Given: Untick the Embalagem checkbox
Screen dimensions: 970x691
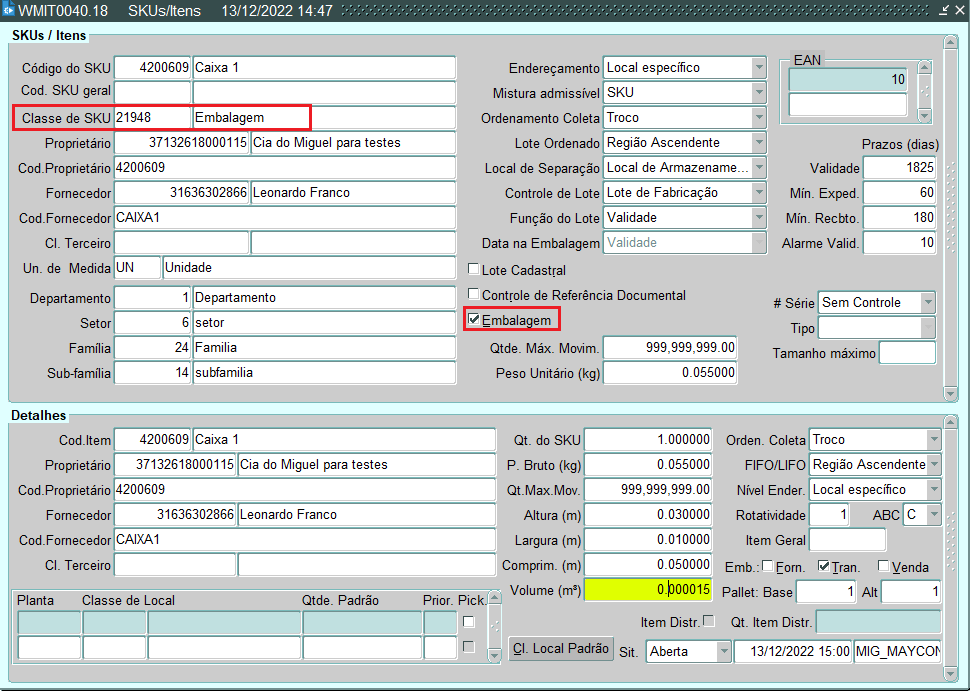Looking at the screenshot, I should coord(474,319).
